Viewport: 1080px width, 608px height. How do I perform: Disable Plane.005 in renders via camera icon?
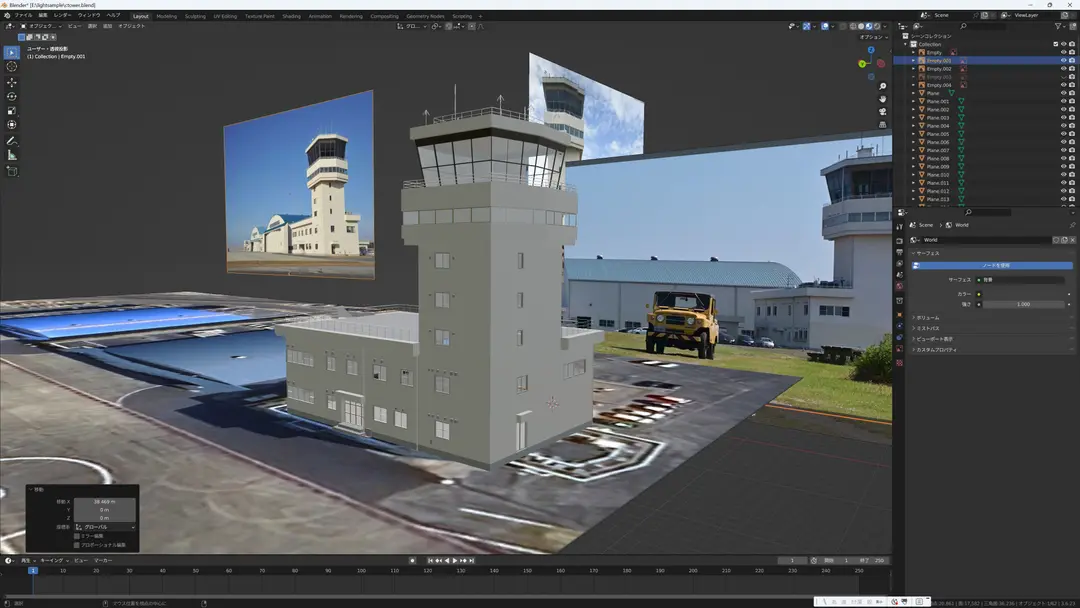(x=1072, y=134)
